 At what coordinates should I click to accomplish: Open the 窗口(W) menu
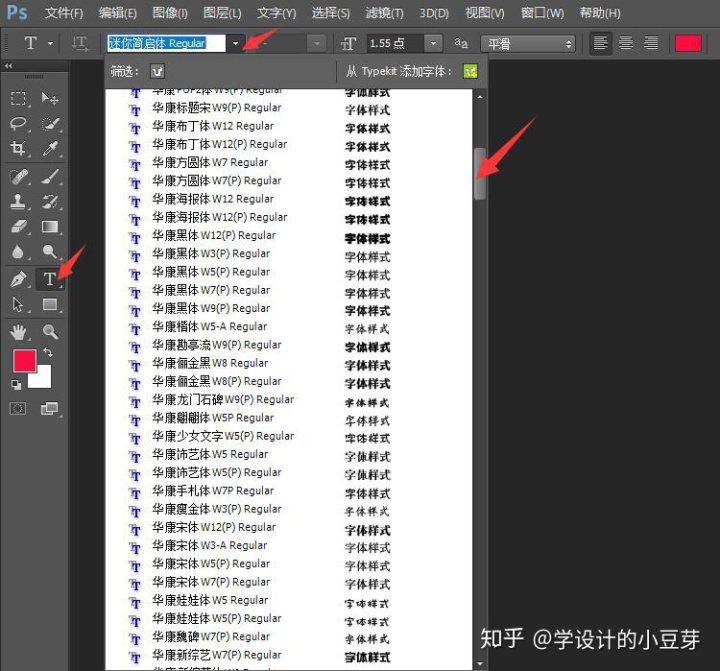(542, 13)
